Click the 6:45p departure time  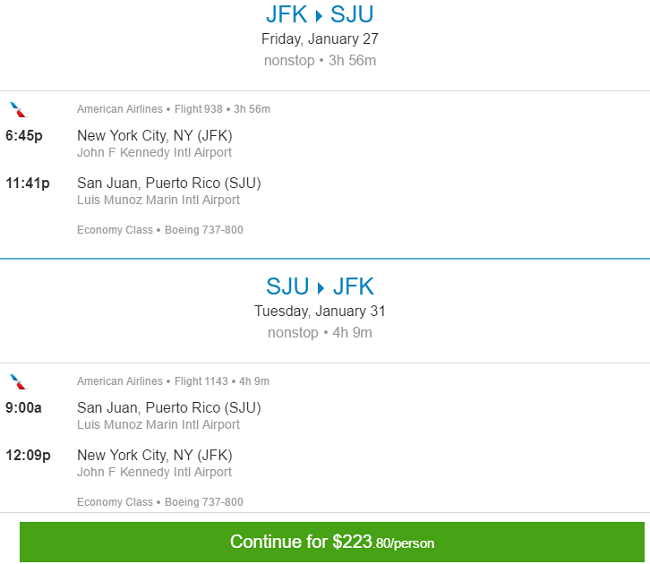[24, 136]
